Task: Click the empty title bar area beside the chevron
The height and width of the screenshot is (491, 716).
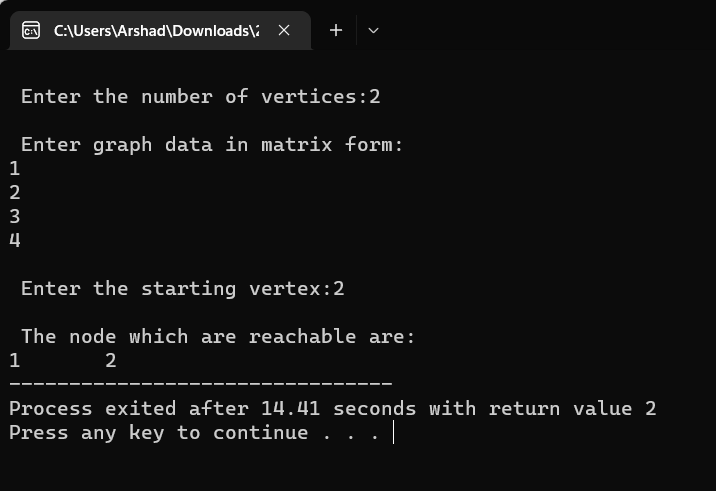Action: 548,27
